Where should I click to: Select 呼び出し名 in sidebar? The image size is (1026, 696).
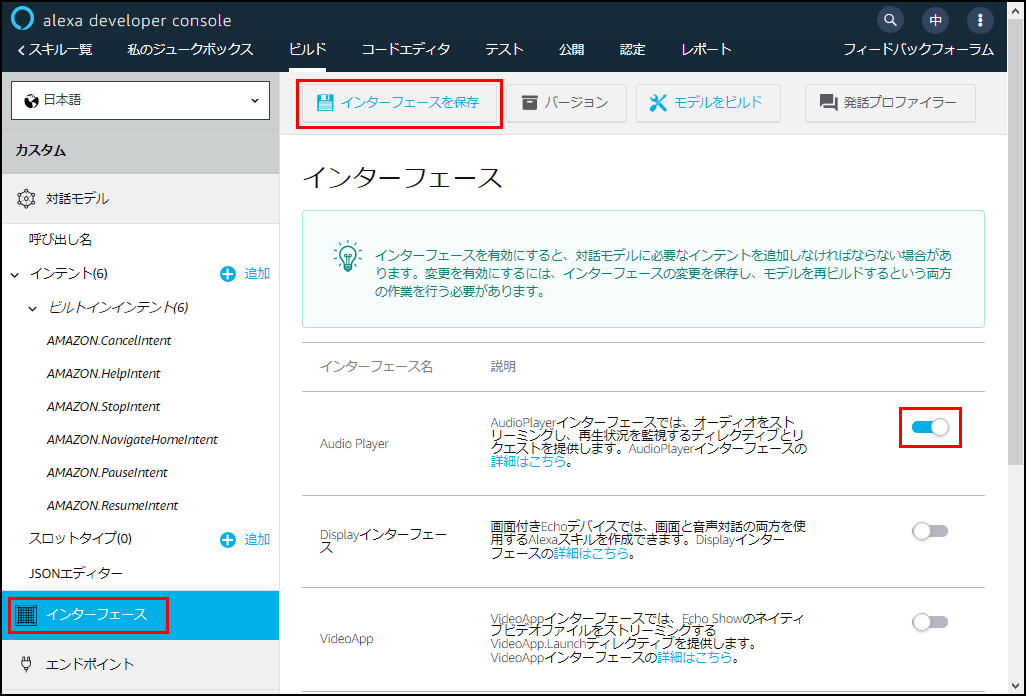pyautogui.click(x=60, y=240)
